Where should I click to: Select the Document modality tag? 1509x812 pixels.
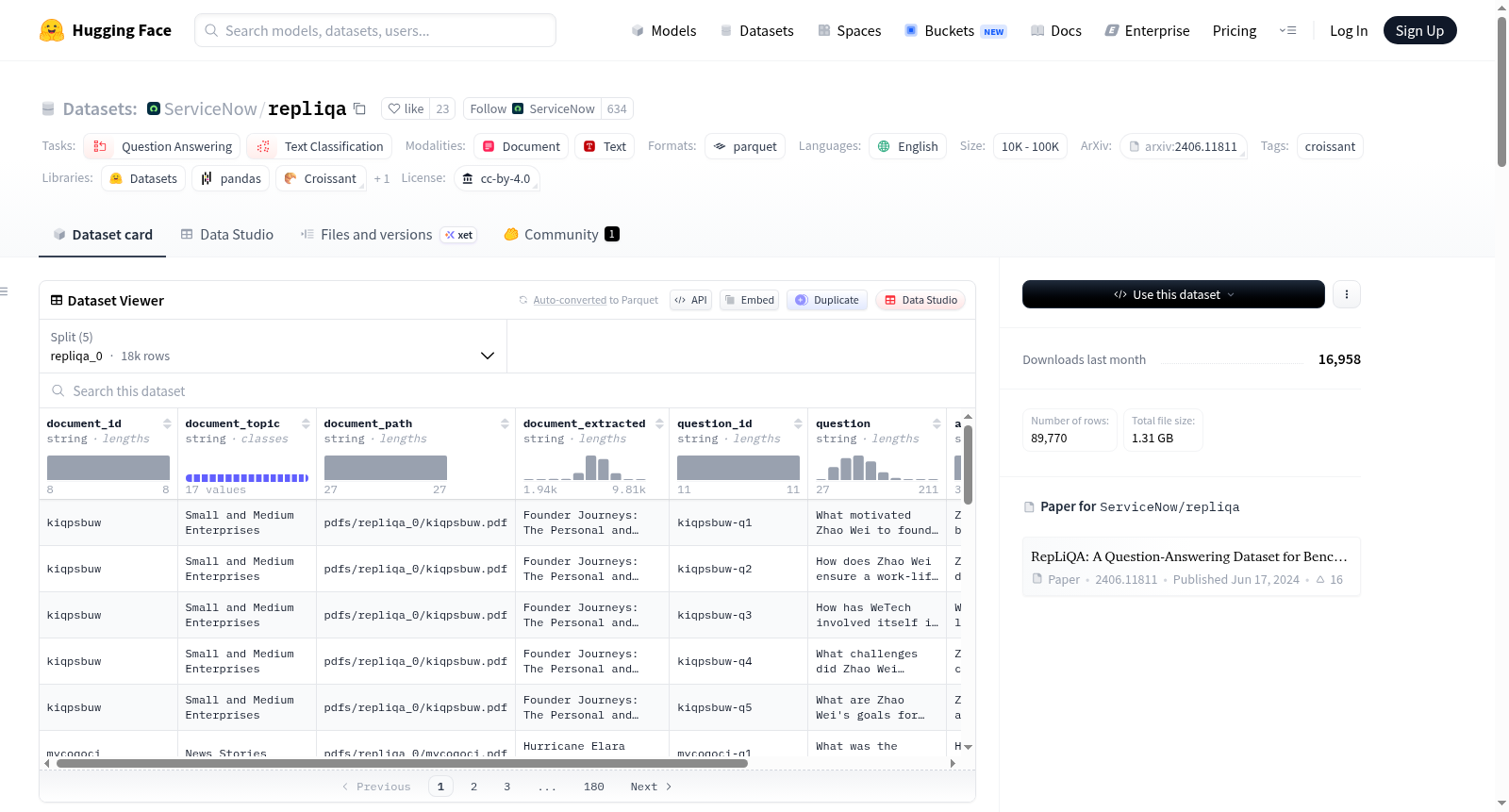click(x=522, y=146)
